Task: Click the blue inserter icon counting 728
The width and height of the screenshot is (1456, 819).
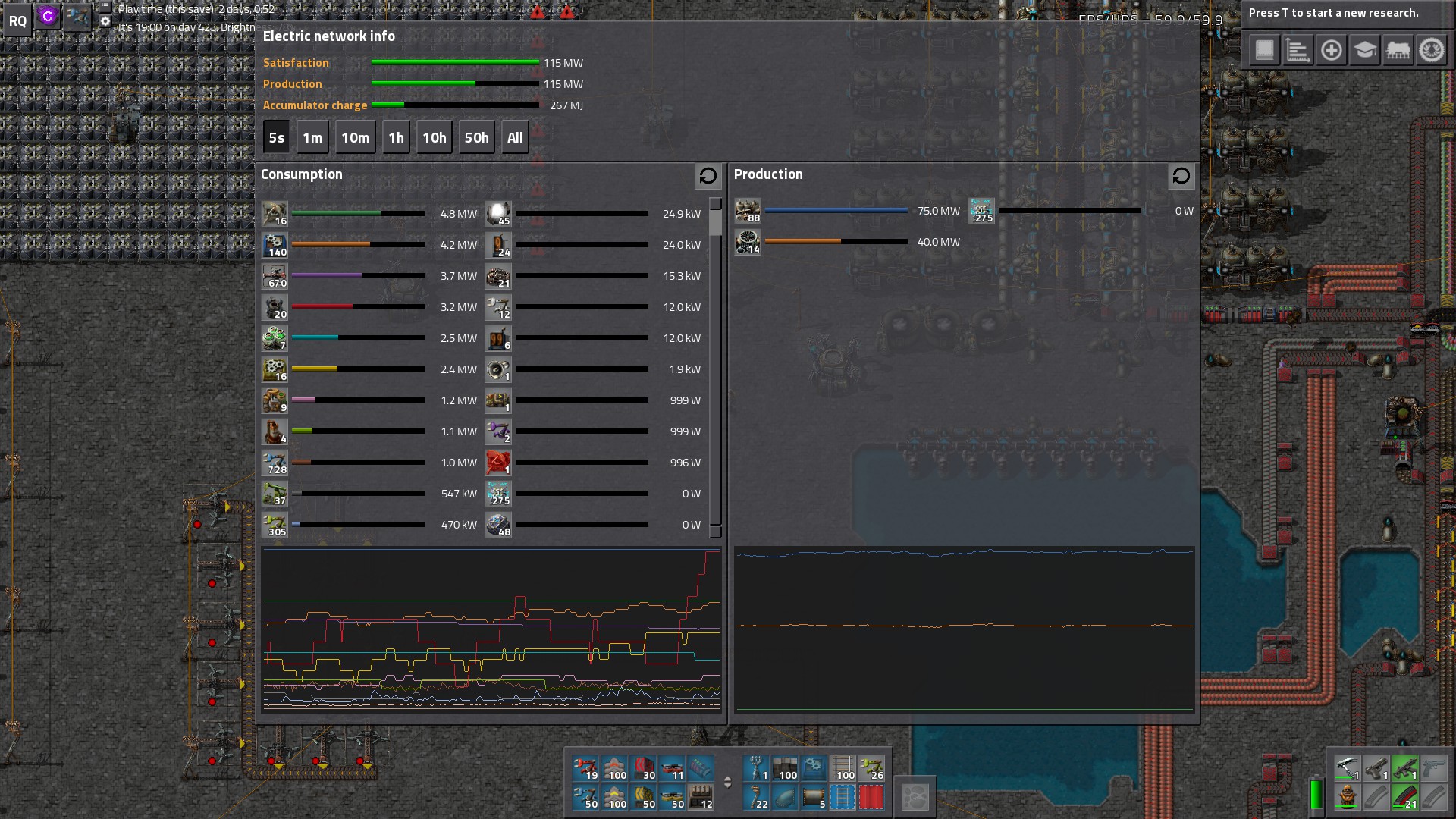Action: coord(275,463)
